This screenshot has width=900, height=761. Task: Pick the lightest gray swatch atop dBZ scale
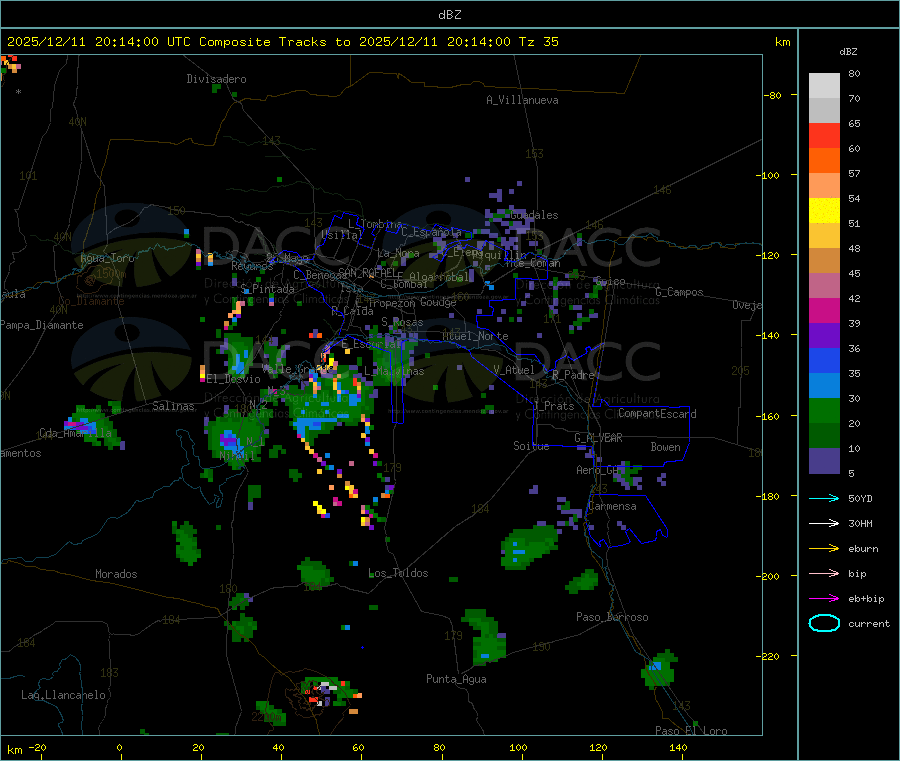[824, 86]
